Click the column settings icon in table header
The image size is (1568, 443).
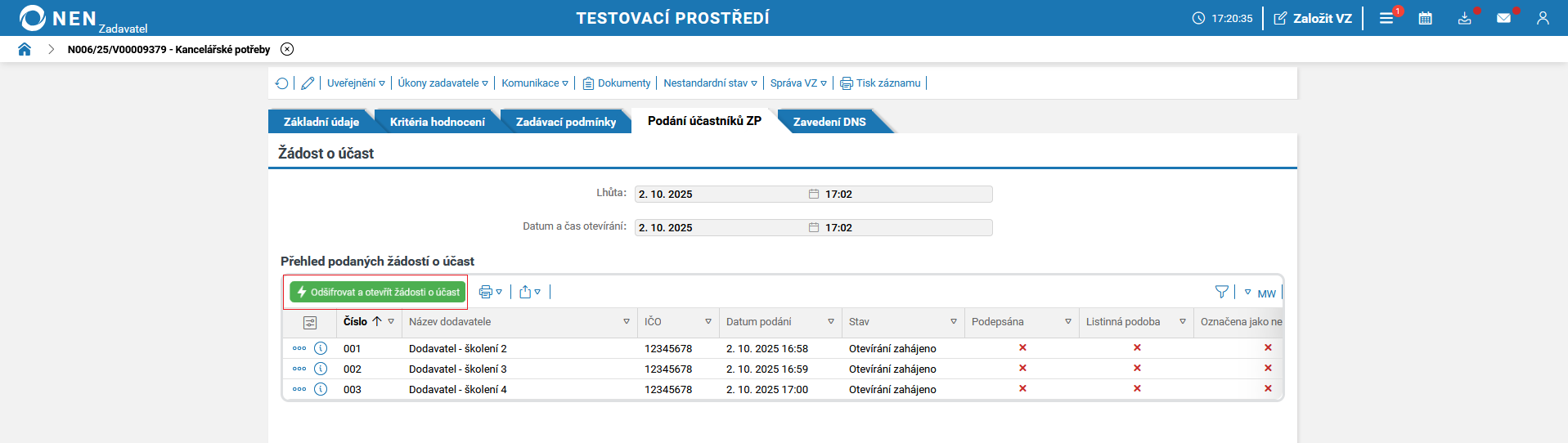click(310, 323)
